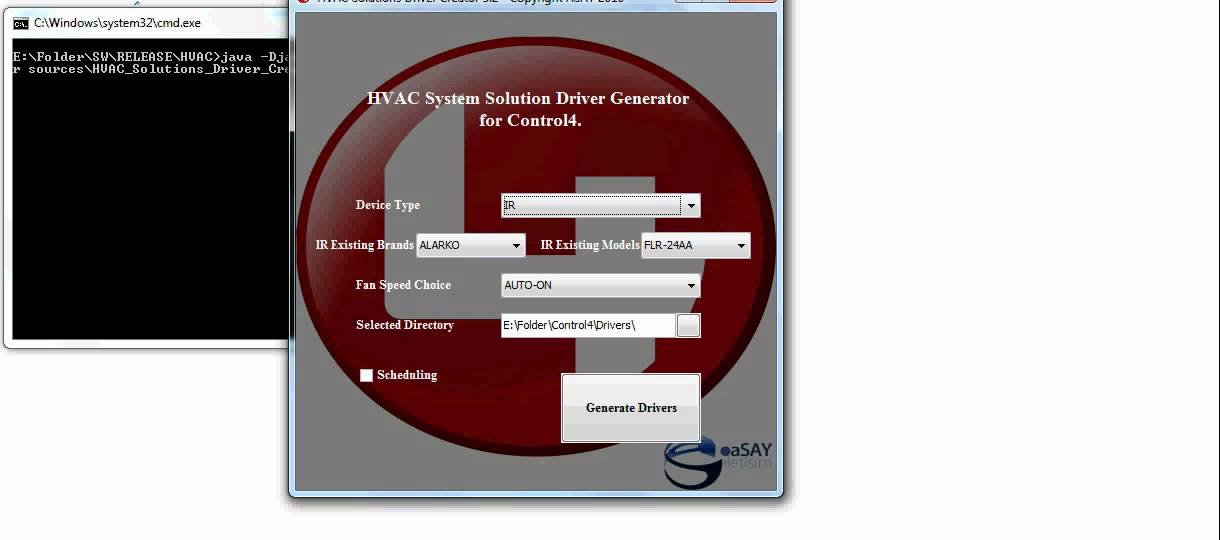Click the Device Type label
This screenshot has width=1220, height=540.
[x=388, y=205]
